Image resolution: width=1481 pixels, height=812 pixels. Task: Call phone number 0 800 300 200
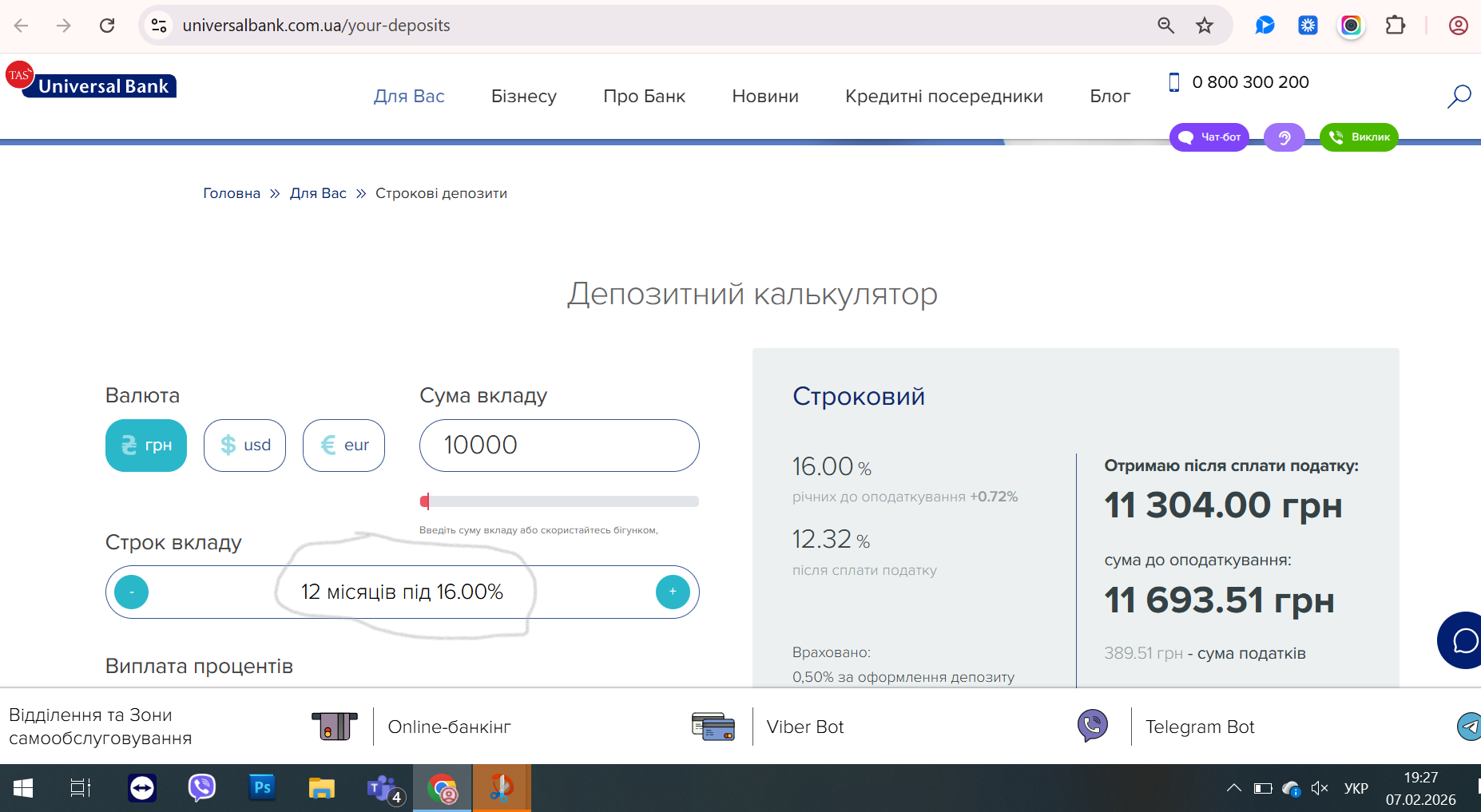coord(1250,82)
